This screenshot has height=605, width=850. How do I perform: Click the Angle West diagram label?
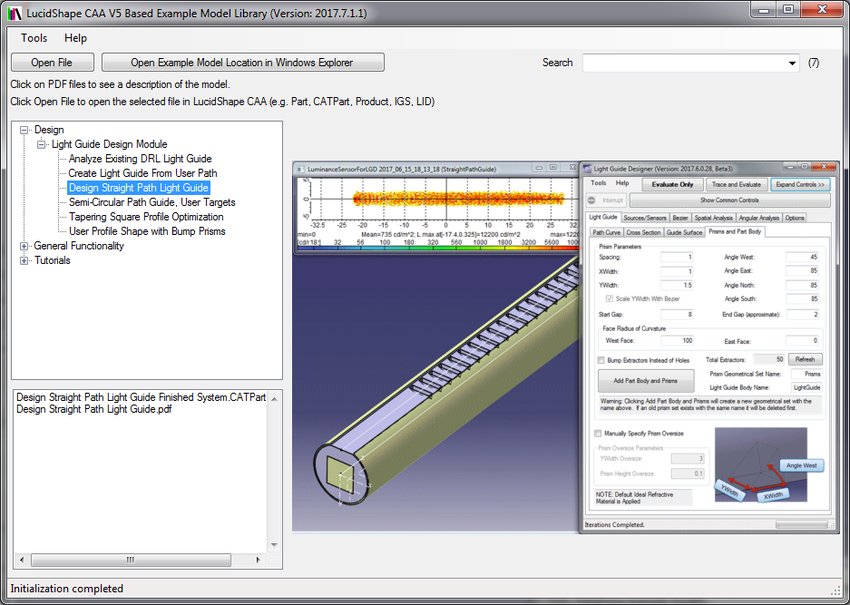tap(799, 465)
